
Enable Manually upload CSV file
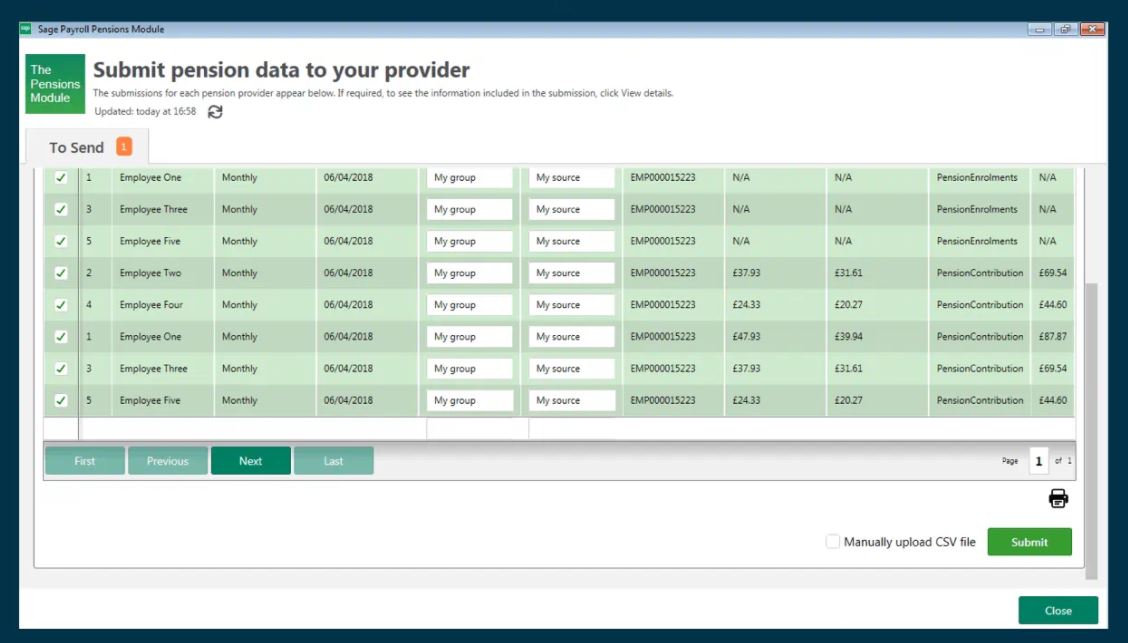coord(832,541)
